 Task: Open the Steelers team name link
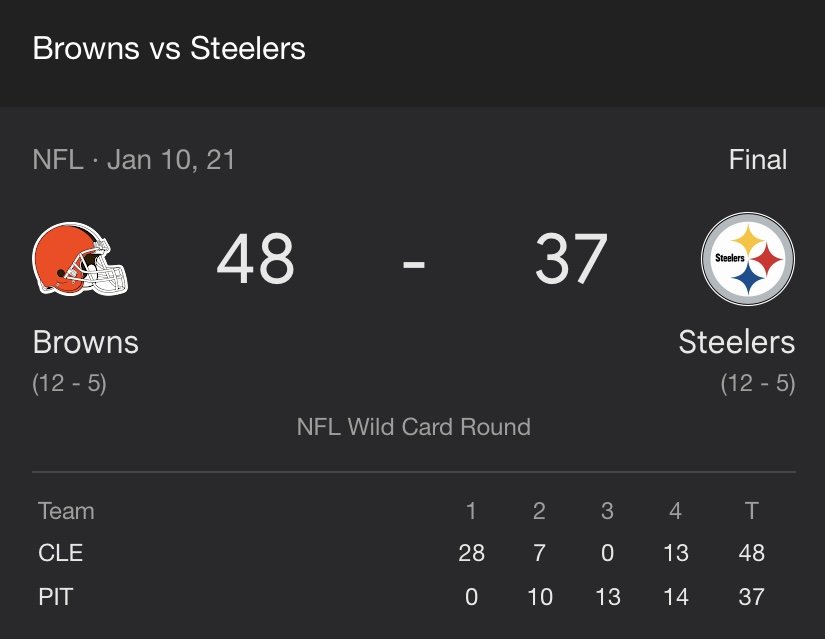pyautogui.click(x=737, y=342)
